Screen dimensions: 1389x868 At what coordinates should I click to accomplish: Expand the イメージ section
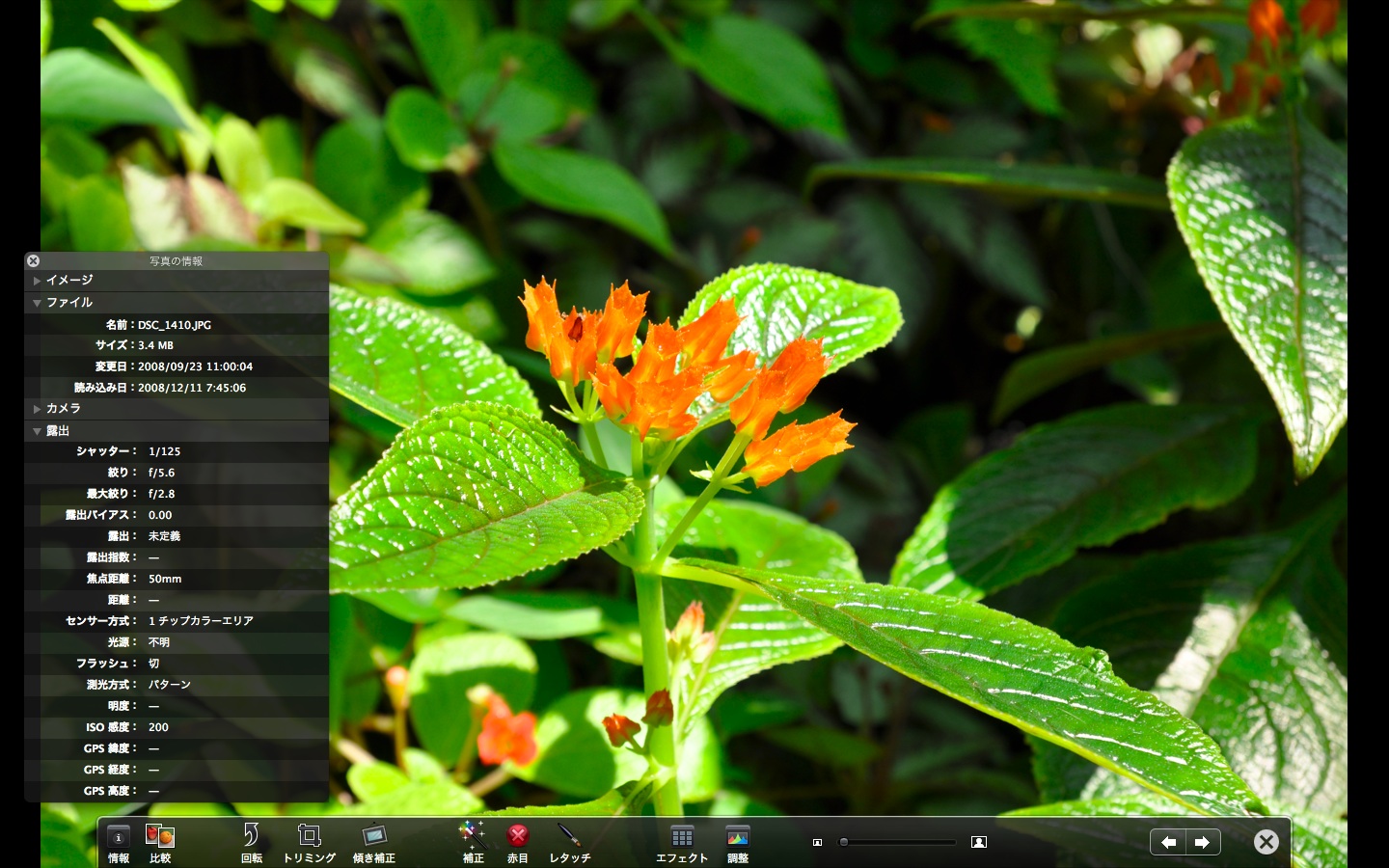click(x=37, y=281)
